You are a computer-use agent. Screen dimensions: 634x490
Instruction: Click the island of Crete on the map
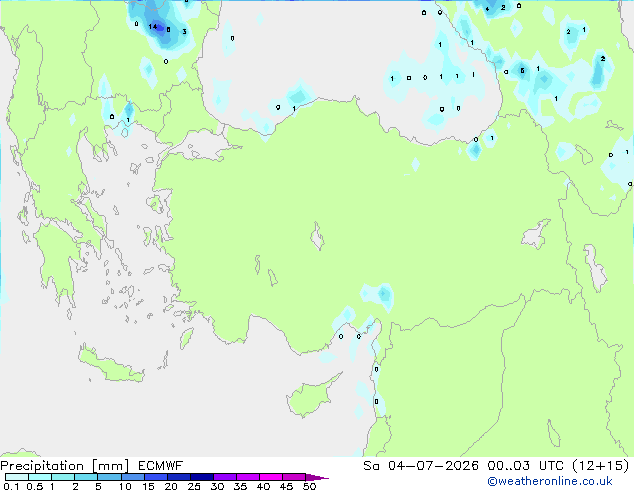[x=110, y=365]
